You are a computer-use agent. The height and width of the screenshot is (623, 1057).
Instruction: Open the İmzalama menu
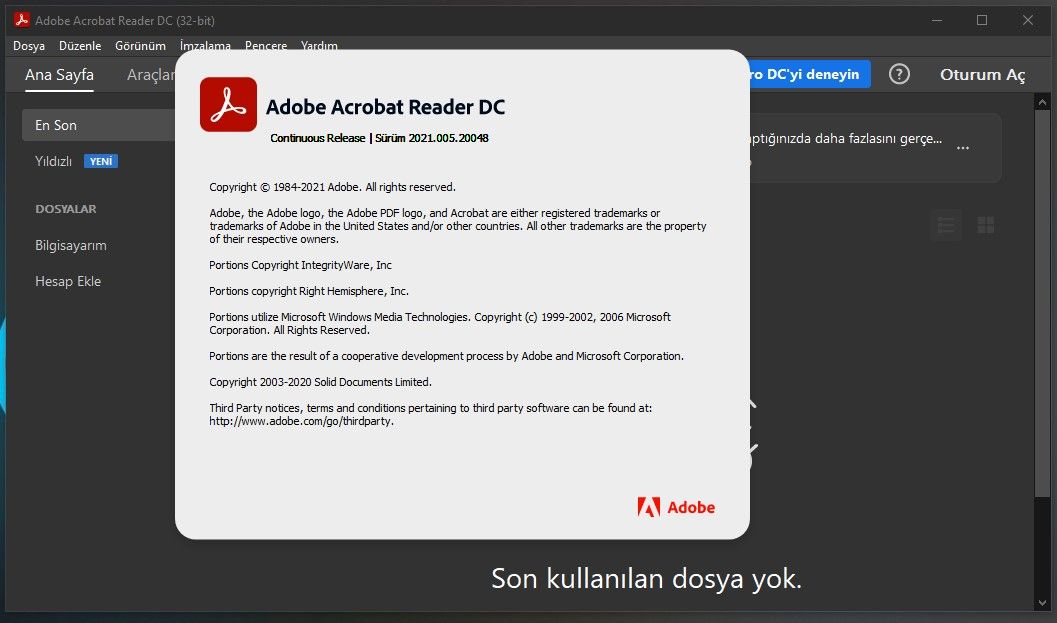click(205, 46)
